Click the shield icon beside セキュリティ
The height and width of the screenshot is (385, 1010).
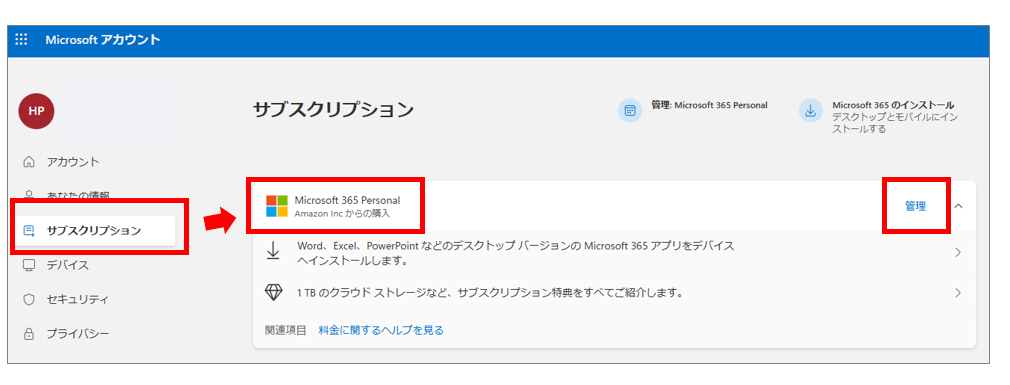tap(28, 299)
